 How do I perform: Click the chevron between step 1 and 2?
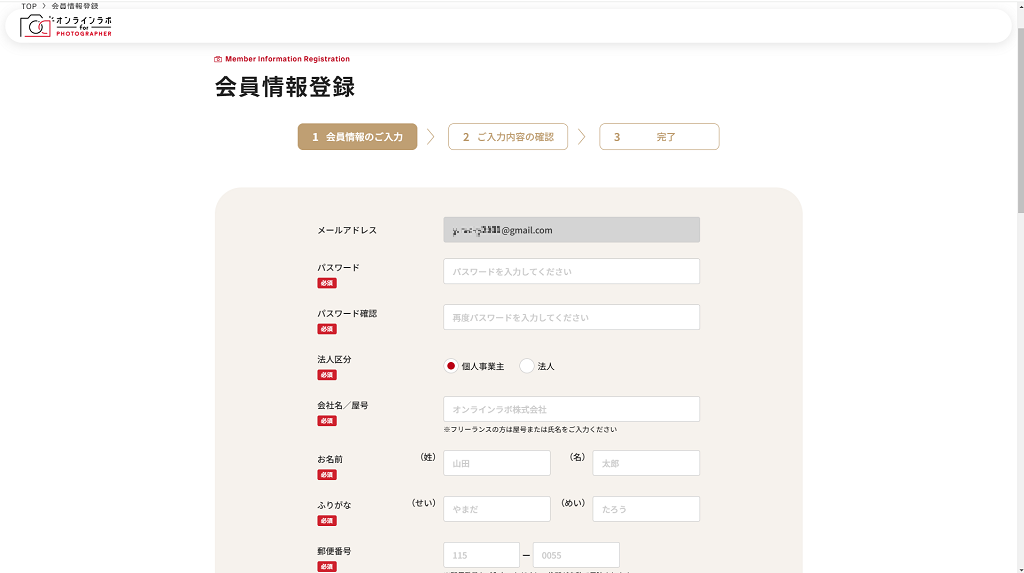(x=431, y=137)
